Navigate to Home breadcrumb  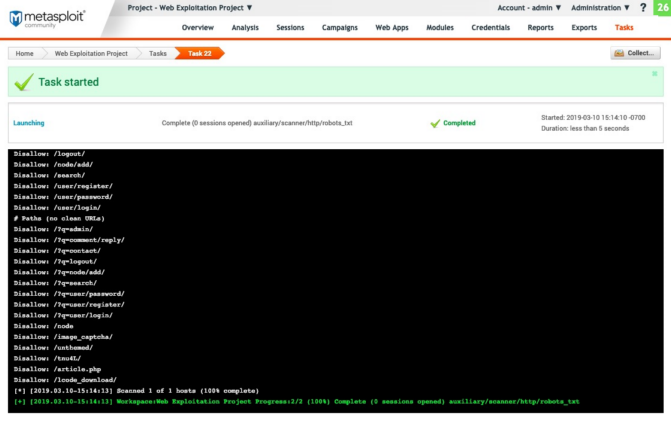pos(25,53)
